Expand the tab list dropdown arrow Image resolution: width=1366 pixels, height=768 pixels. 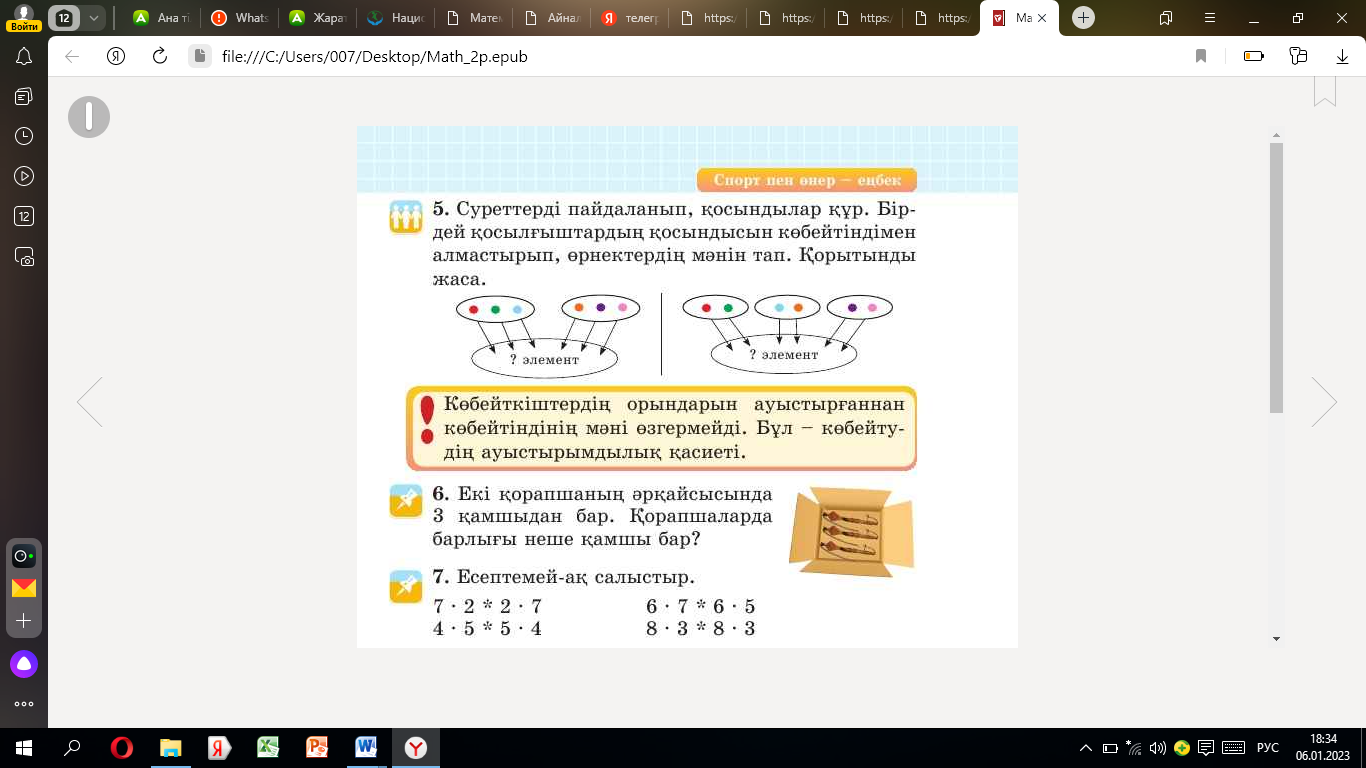click(x=93, y=18)
